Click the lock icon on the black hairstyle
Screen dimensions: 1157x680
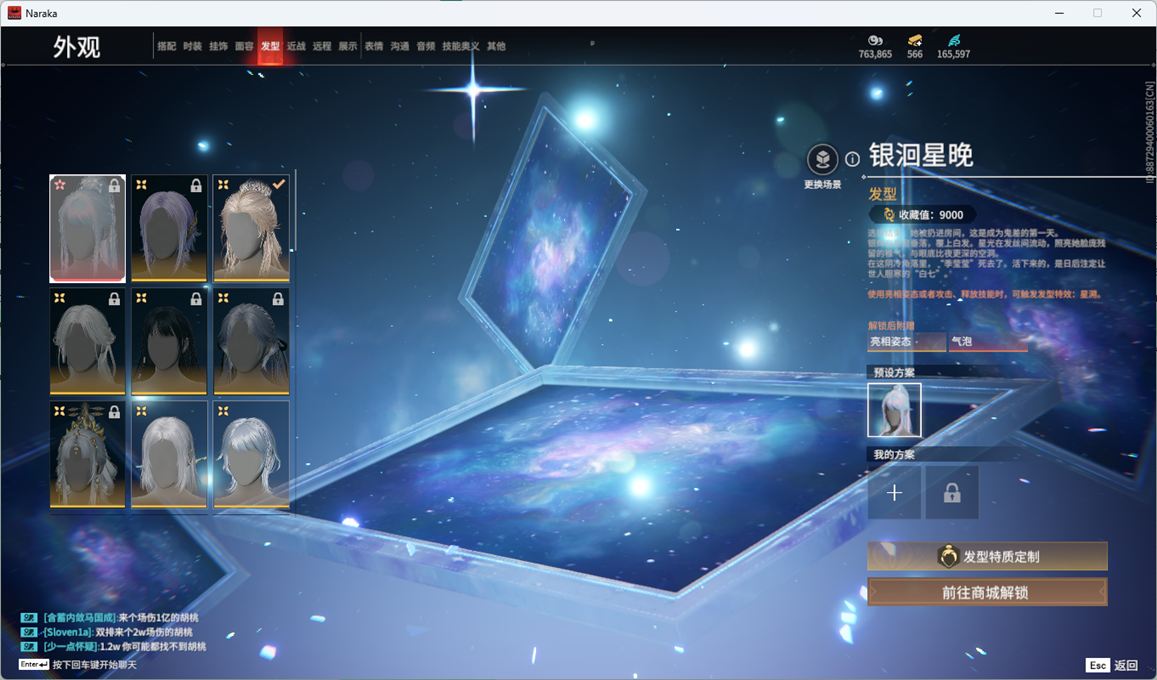196,299
